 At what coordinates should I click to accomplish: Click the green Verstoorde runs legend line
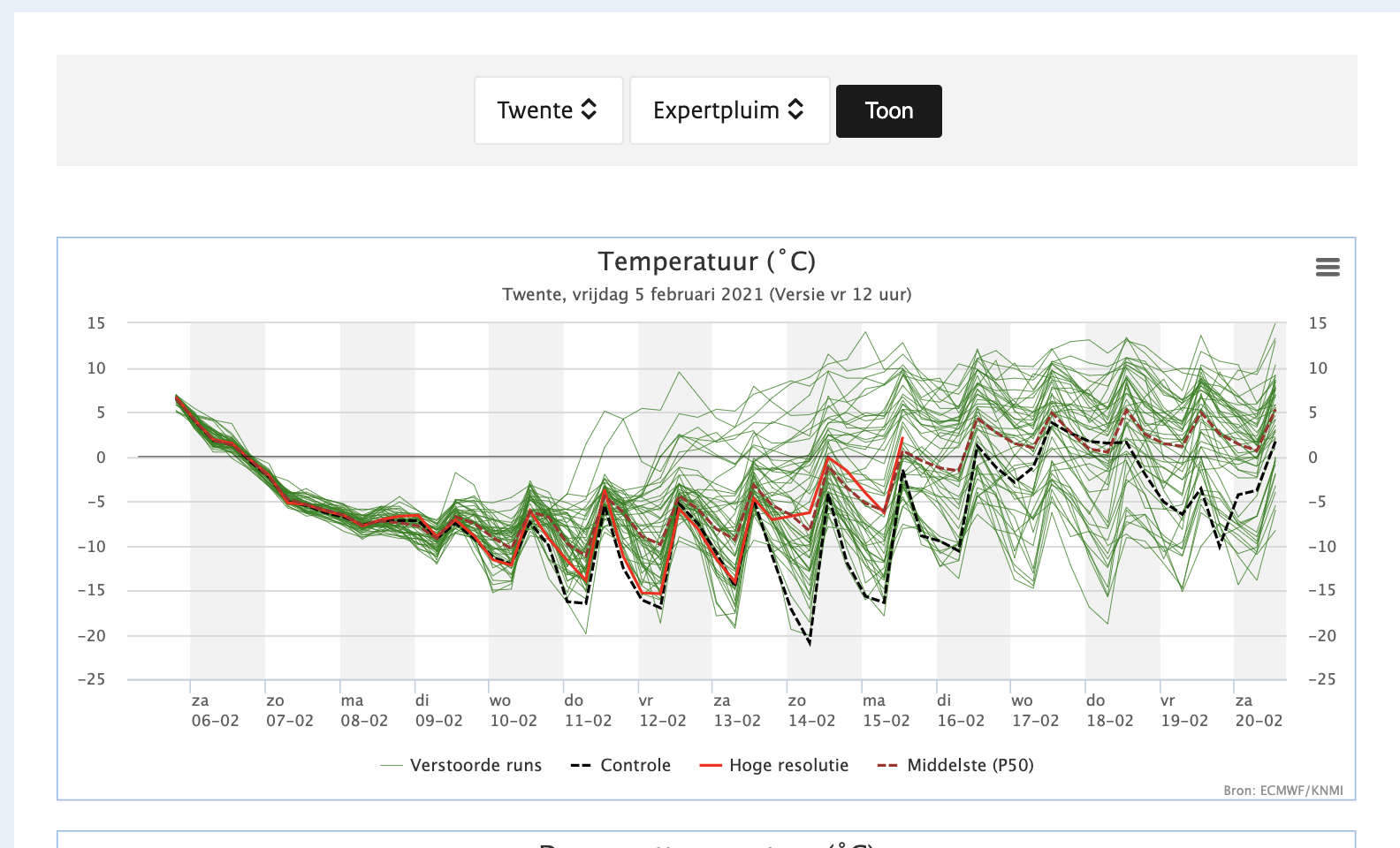pyautogui.click(x=392, y=765)
